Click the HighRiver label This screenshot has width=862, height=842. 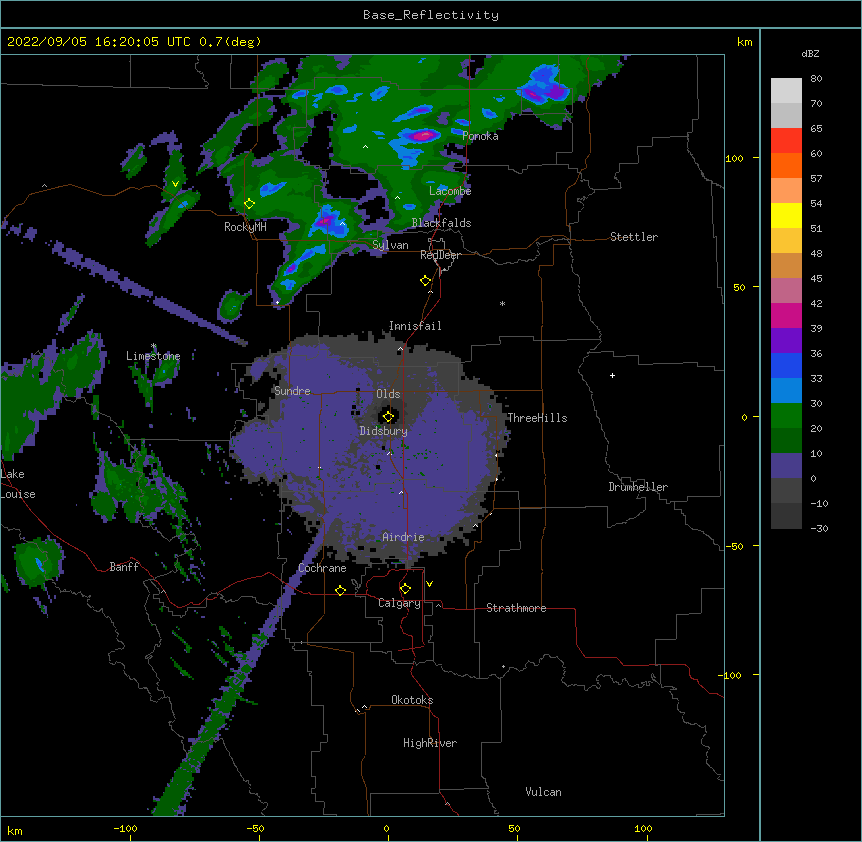coord(430,743)
